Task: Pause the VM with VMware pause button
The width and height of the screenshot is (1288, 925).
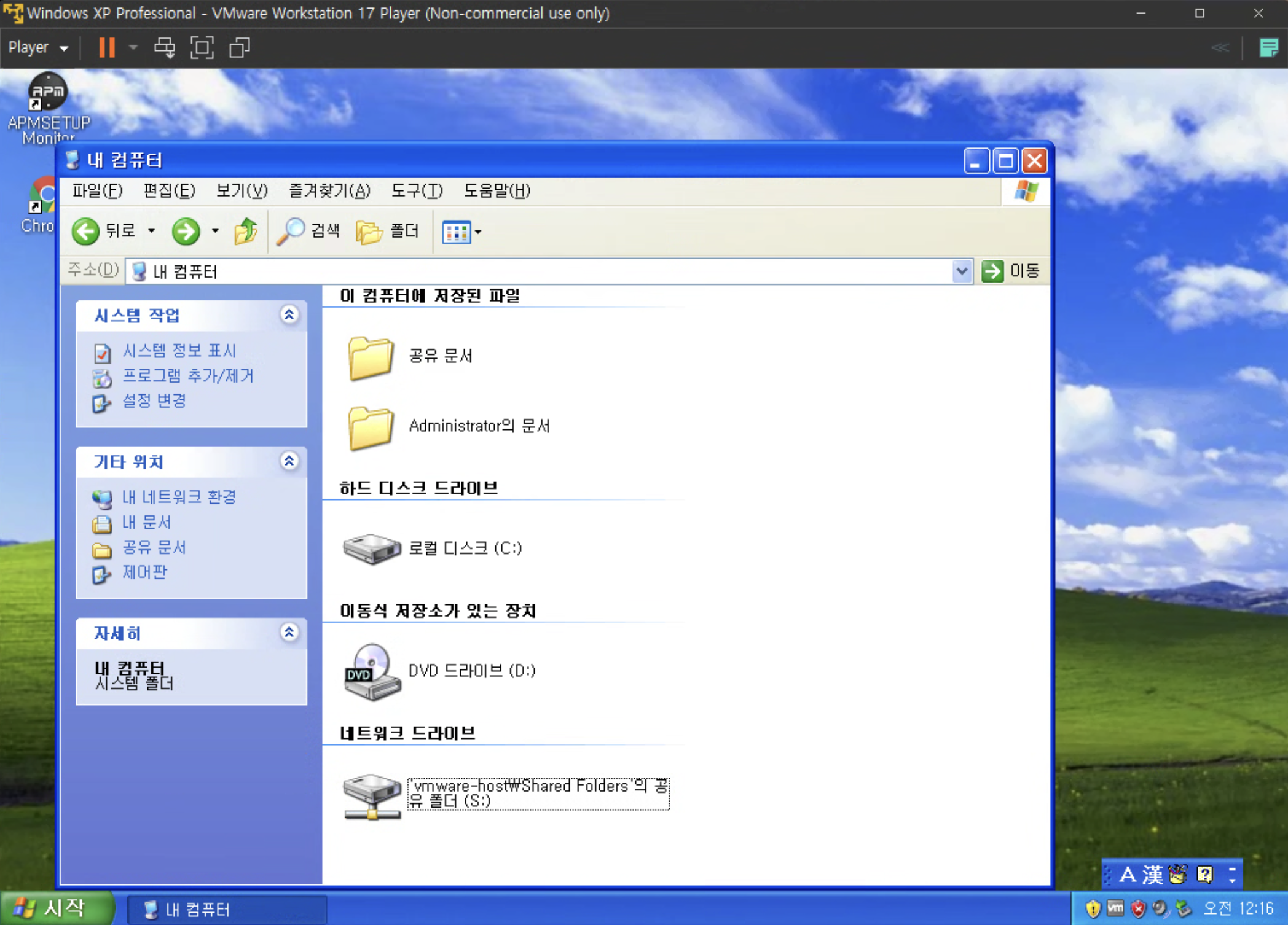Action: 107,47
